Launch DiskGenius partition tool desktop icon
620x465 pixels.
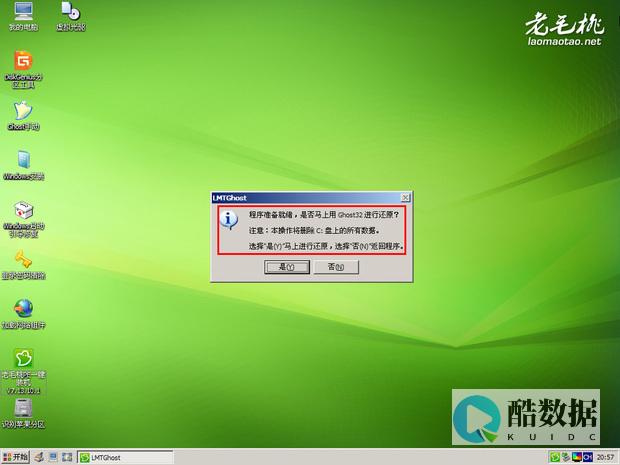pyautogui.click(x=23, y=69)
